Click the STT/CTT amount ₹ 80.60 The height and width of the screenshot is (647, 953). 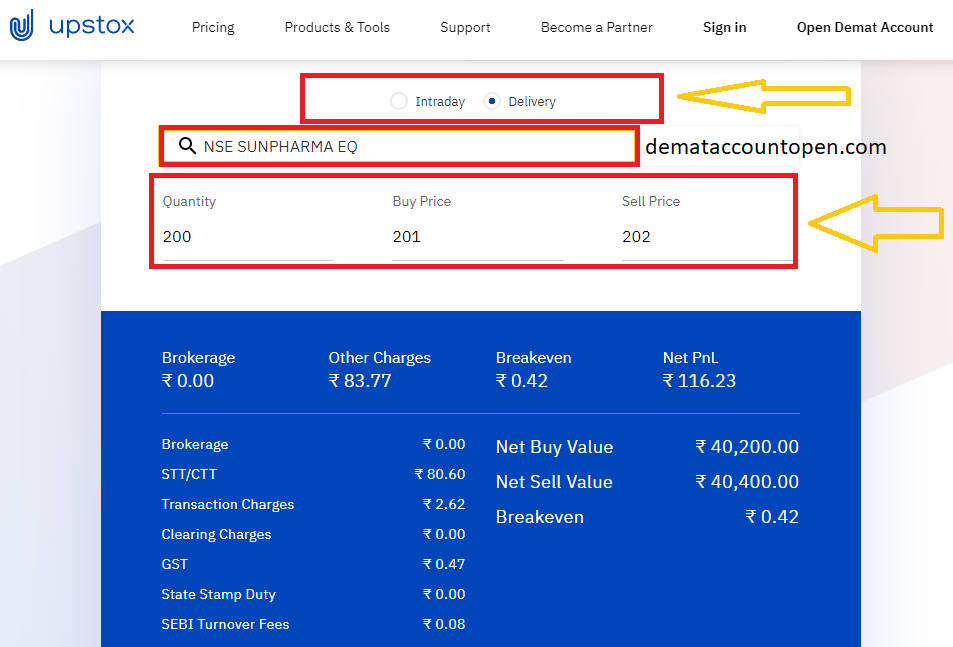tap(439, 474)
